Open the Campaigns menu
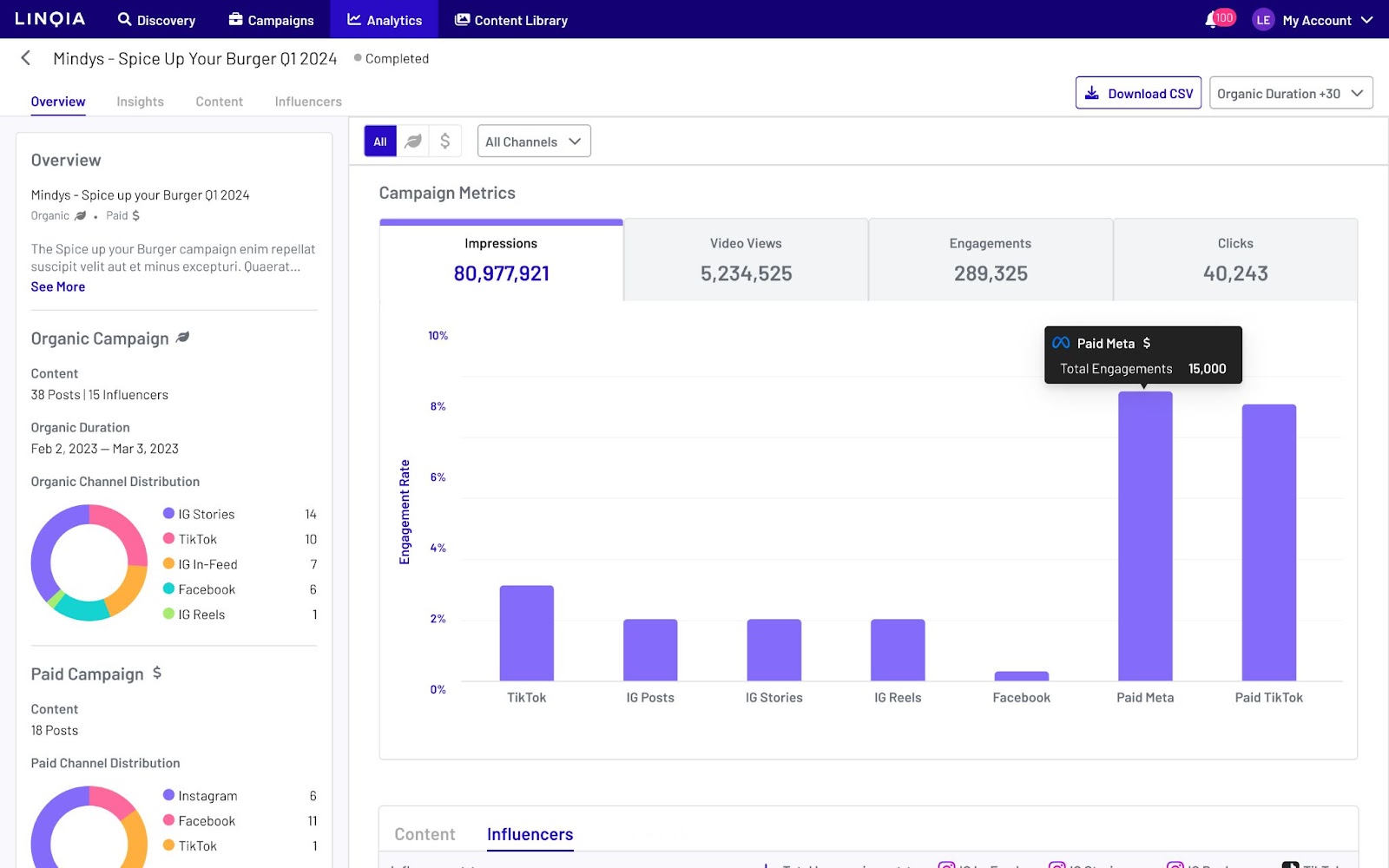The image size is (1389, 868). (x=271, y=19)
